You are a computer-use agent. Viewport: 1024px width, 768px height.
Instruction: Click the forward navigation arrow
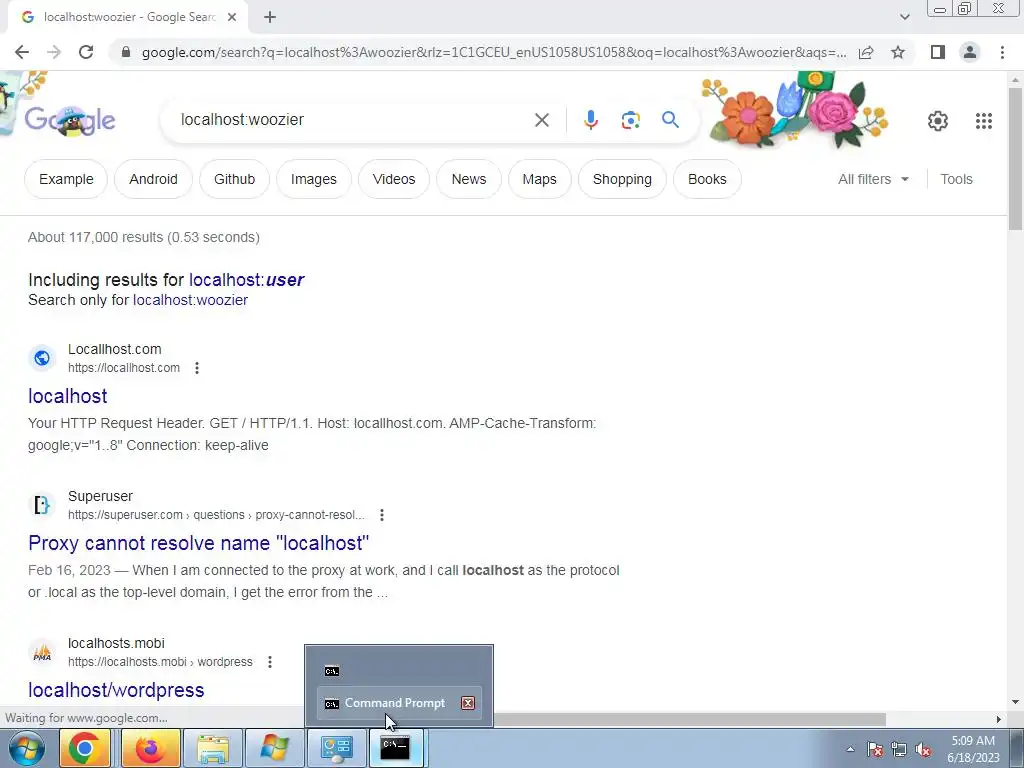tap(54, 52)
